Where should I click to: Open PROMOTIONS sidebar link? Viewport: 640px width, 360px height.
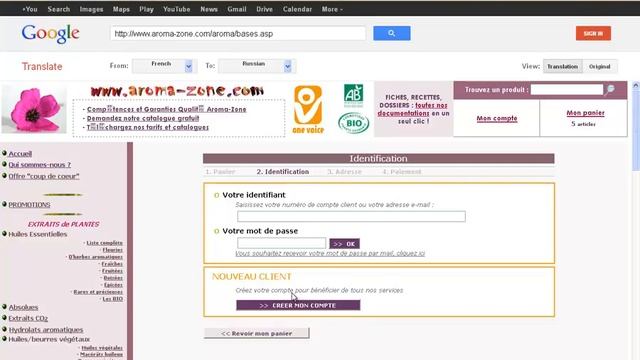coord(29,204)
